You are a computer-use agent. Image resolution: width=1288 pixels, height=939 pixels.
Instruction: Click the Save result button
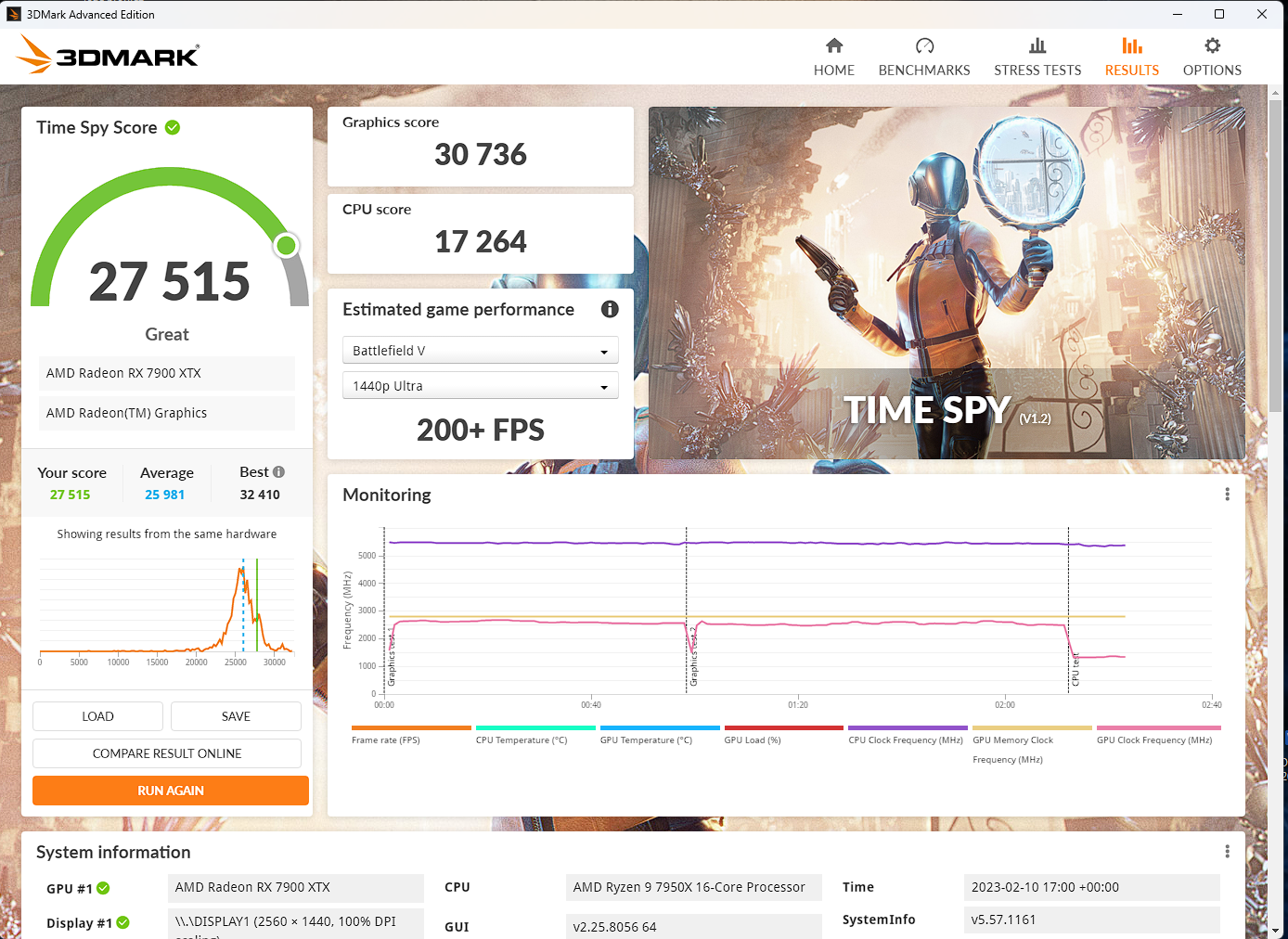pyautogui.click(x=236, y=716)
